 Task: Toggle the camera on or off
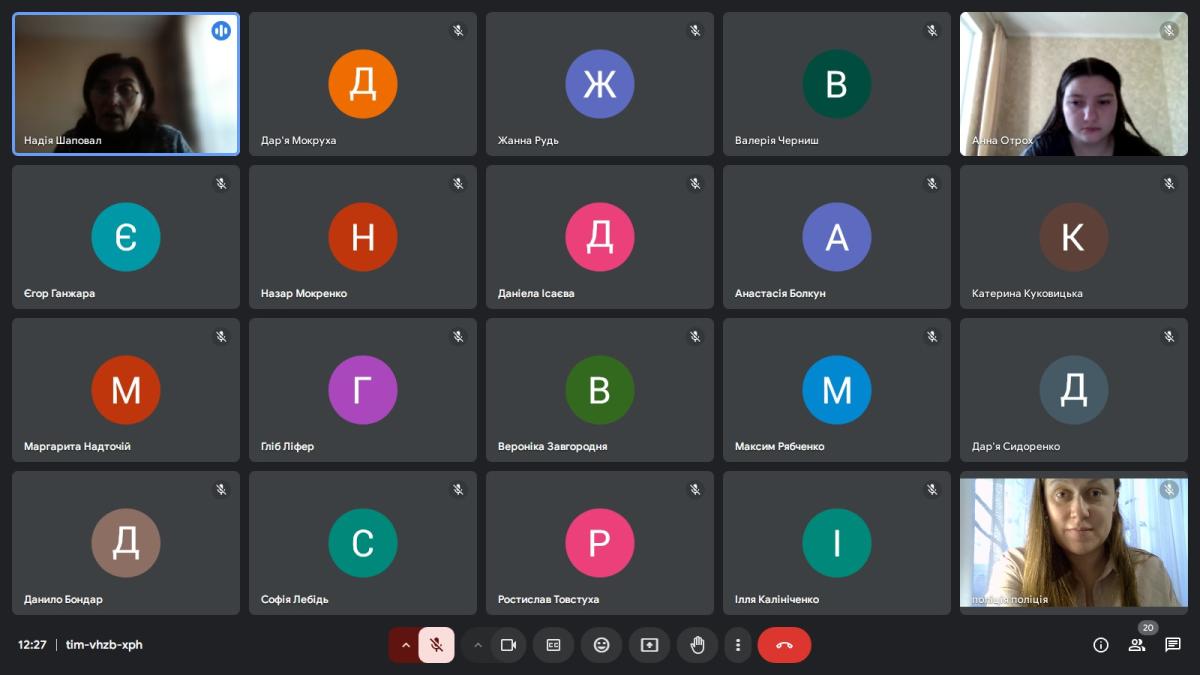coord(508,645)
